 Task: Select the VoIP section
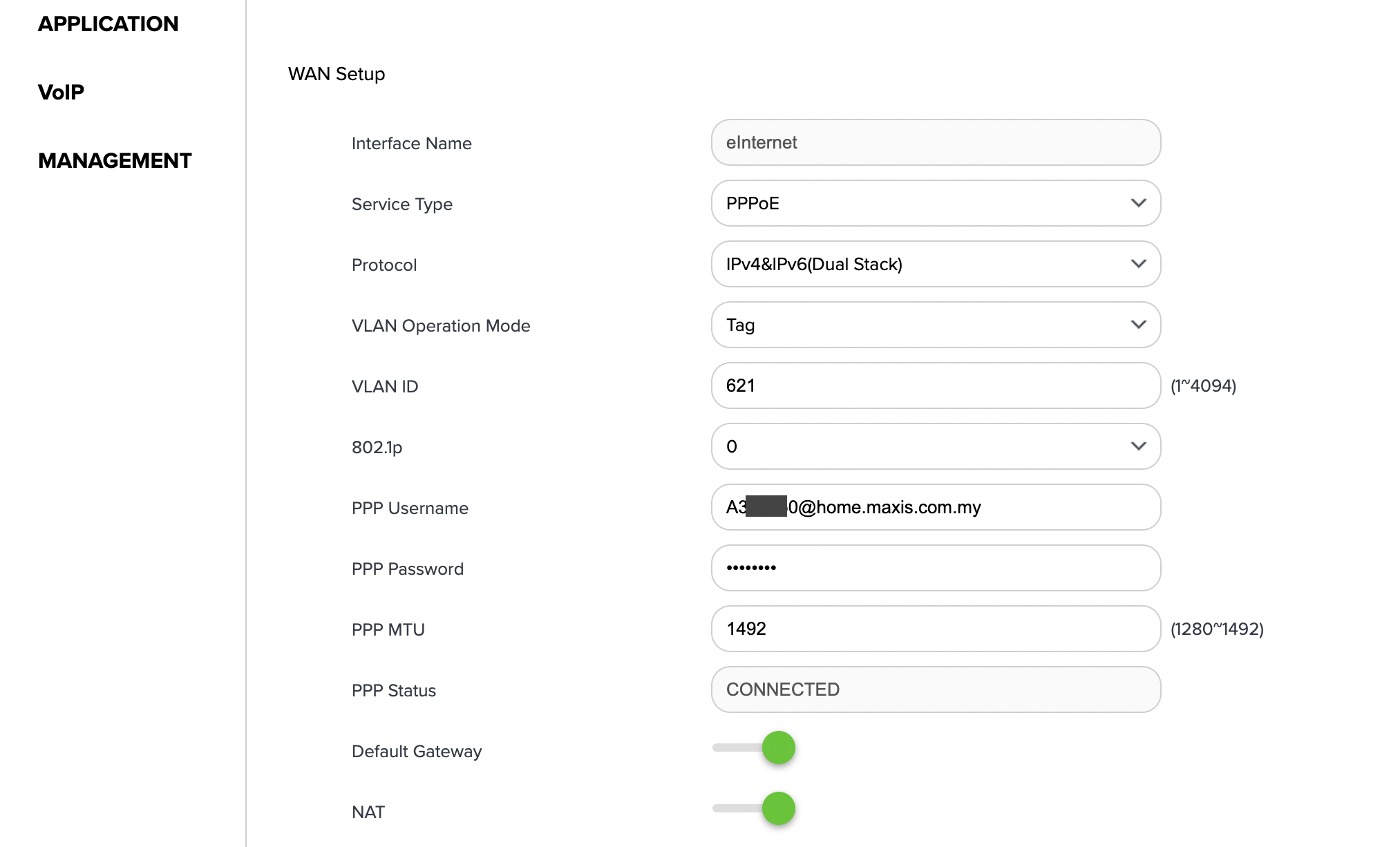pos(62,91)
